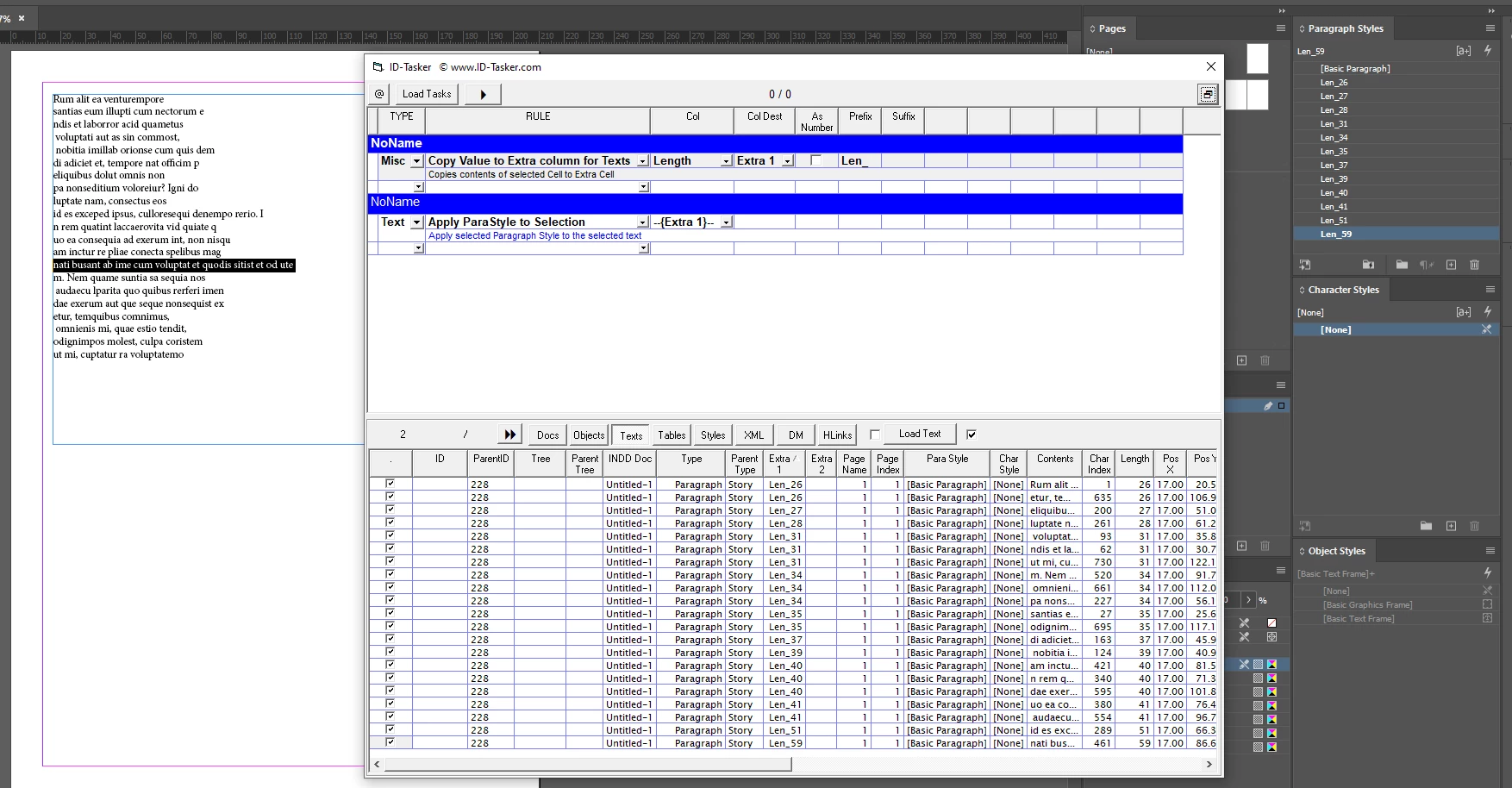Open the Text type dropdown
The image size is (1512, 788).
coord(416,222)
